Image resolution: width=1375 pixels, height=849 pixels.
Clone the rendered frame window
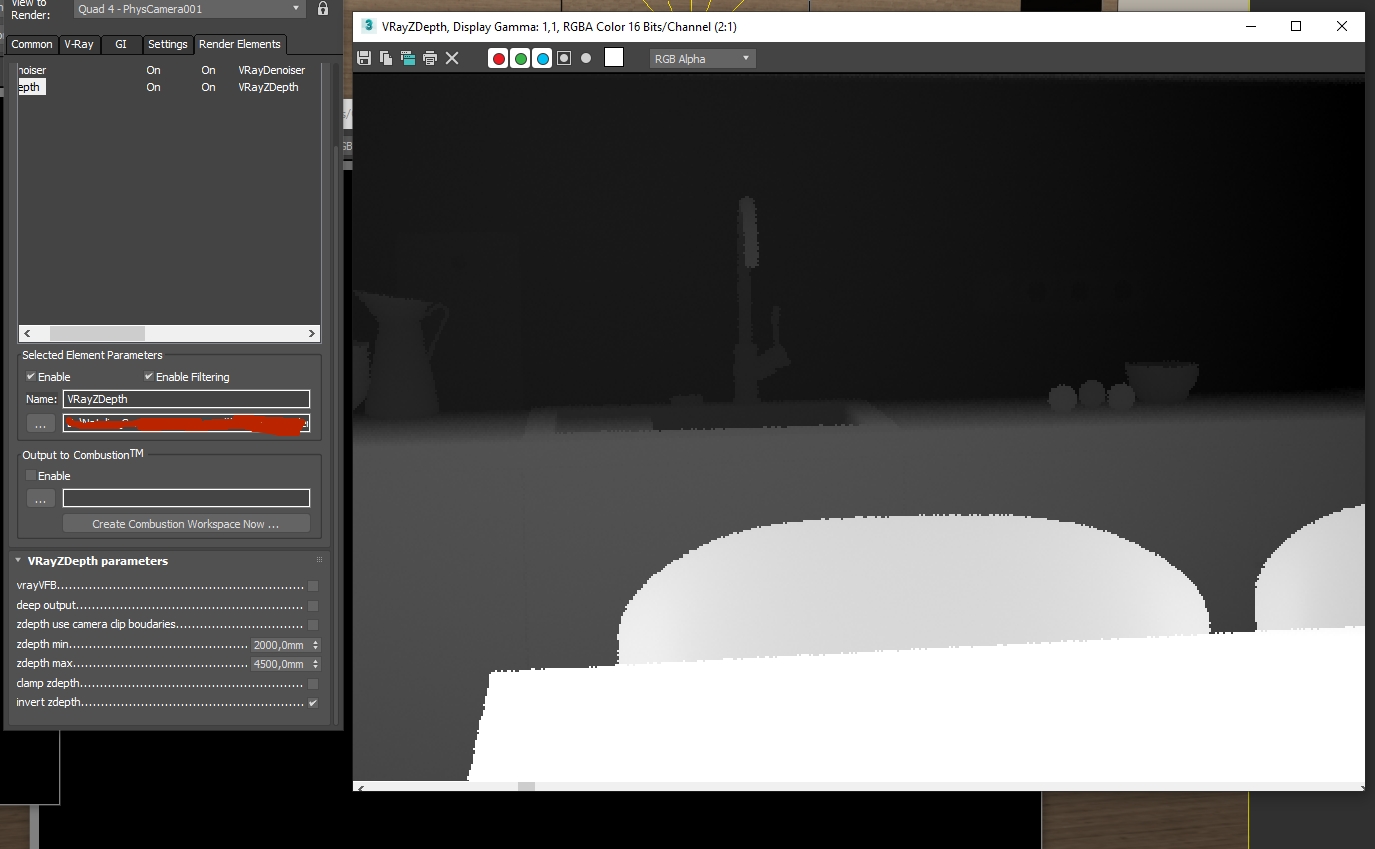click(408, 59)
